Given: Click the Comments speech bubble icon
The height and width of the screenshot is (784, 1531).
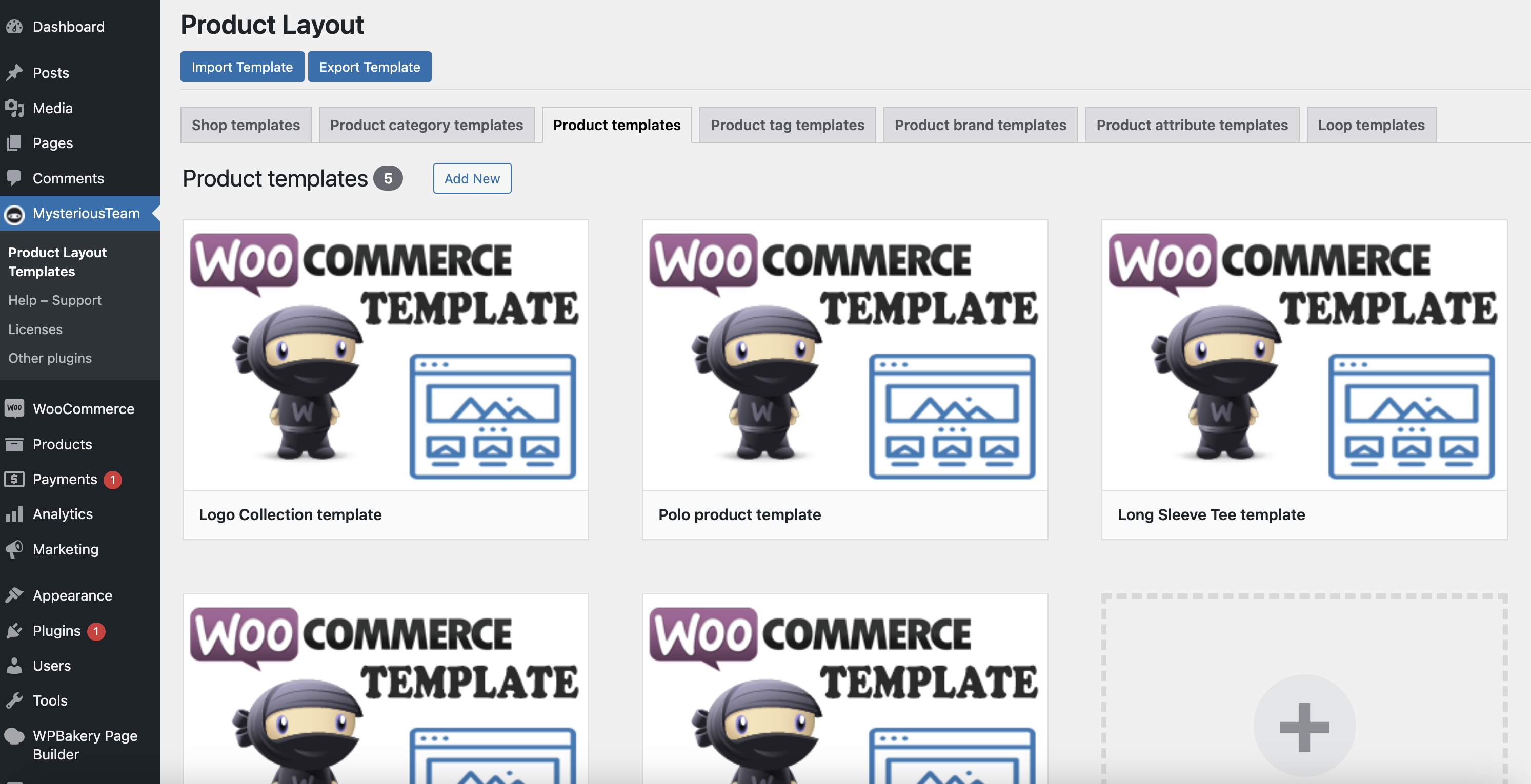Looking at the screenshot, I should [x=14, y=178].
